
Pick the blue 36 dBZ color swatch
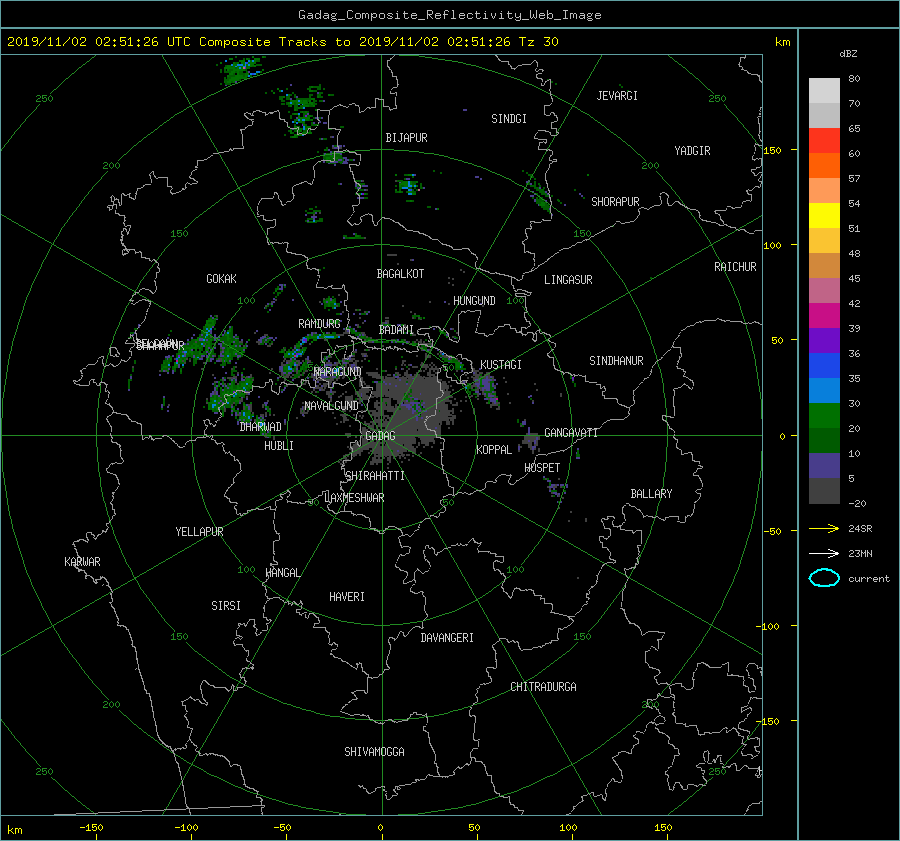tap(824, 365)
